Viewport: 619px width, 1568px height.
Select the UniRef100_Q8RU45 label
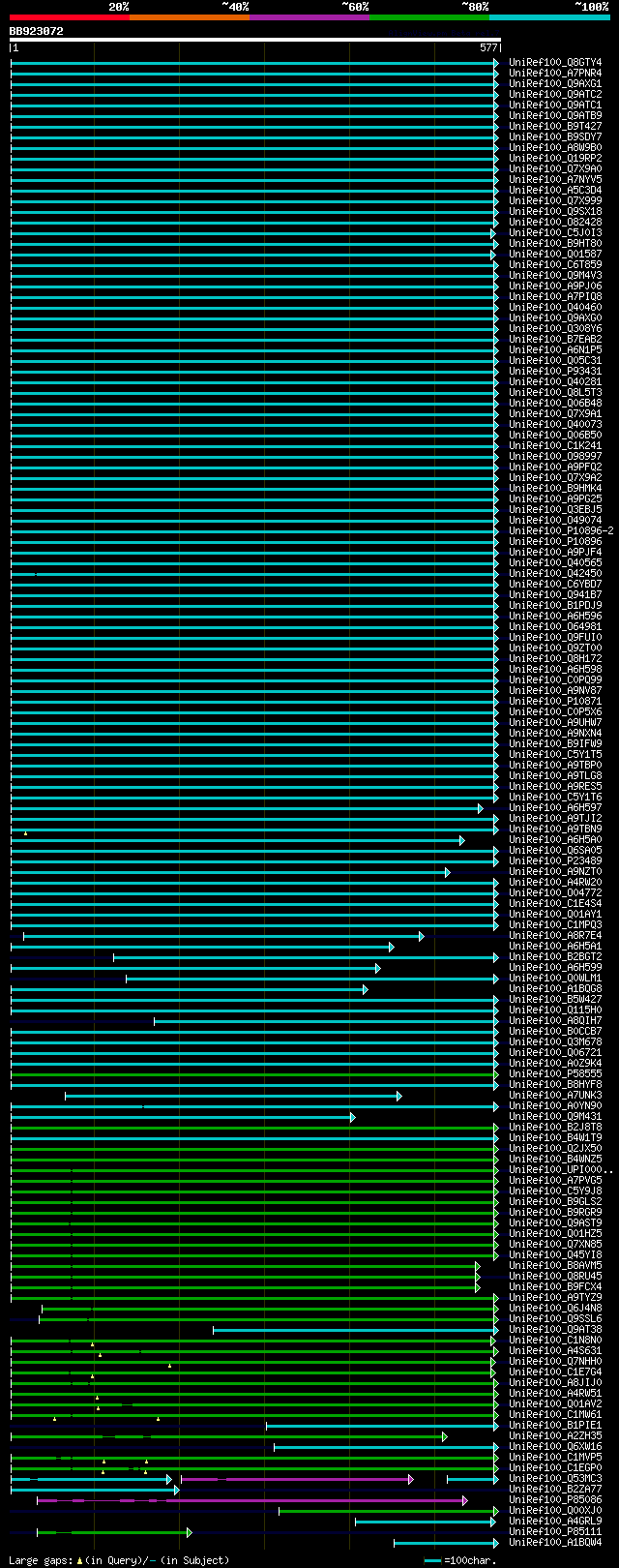tap(555, 1277)
